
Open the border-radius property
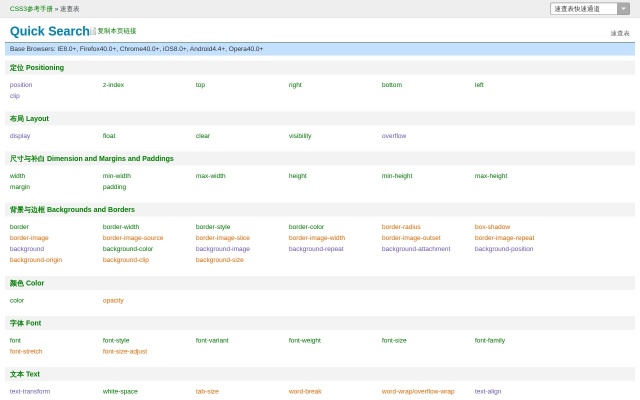(401, 227)
